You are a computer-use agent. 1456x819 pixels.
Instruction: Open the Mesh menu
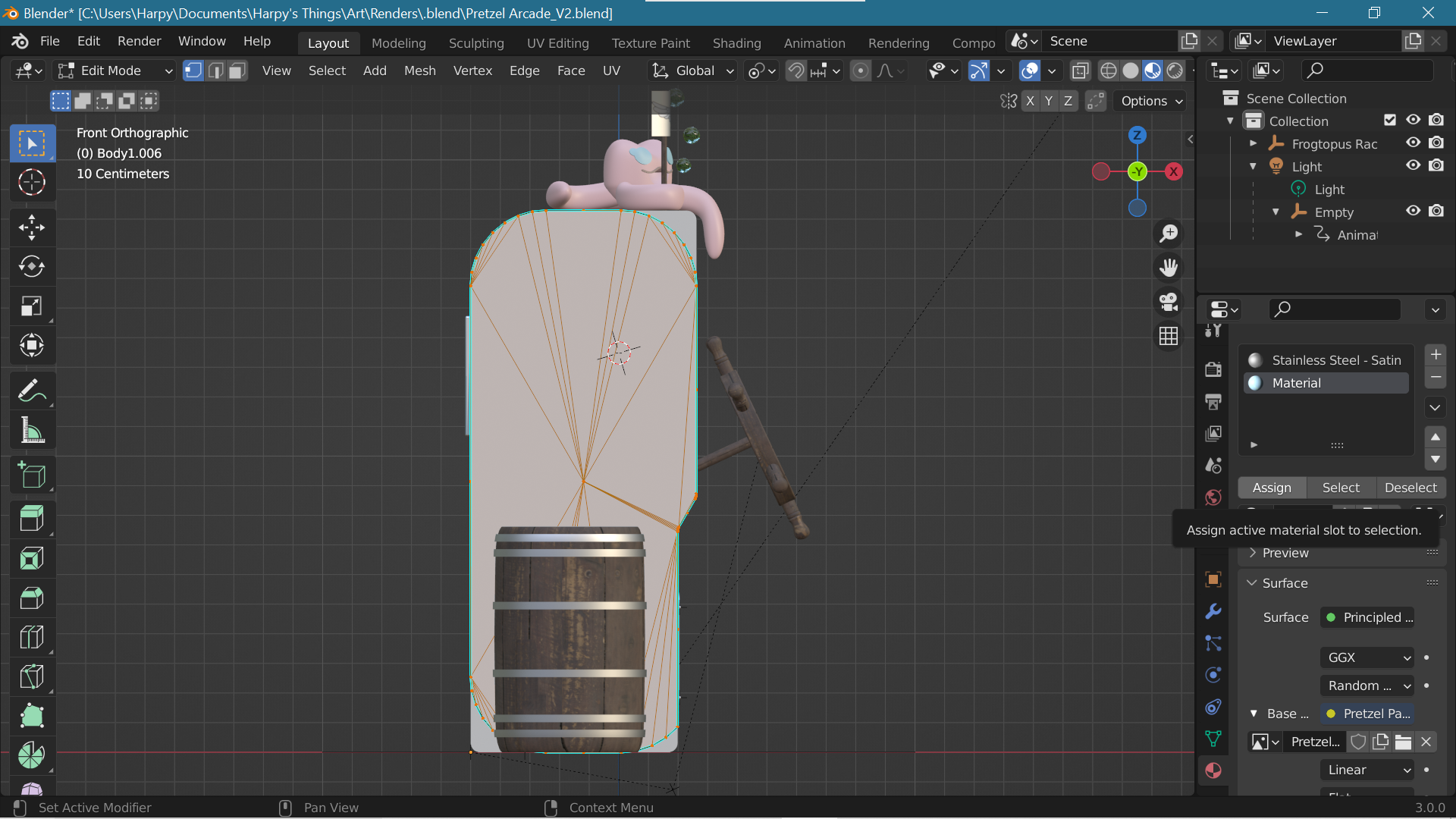[419, 71]
